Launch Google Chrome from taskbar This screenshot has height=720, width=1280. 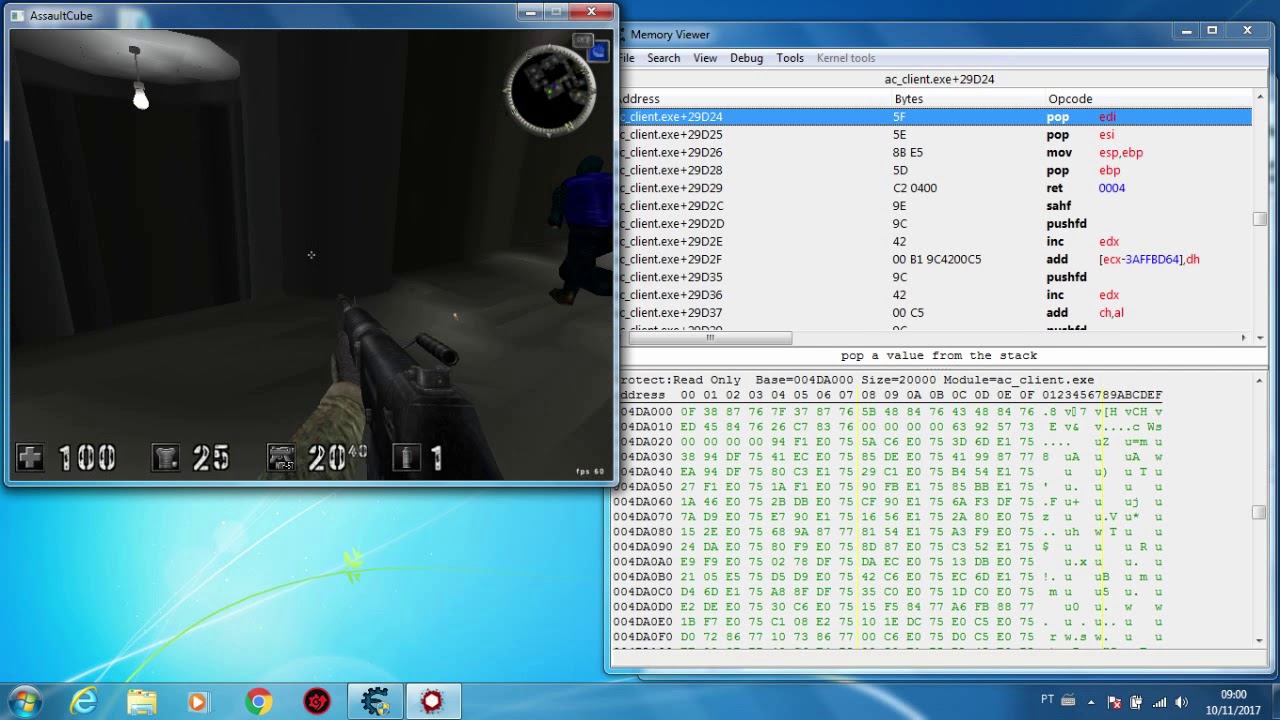[258, 702]
